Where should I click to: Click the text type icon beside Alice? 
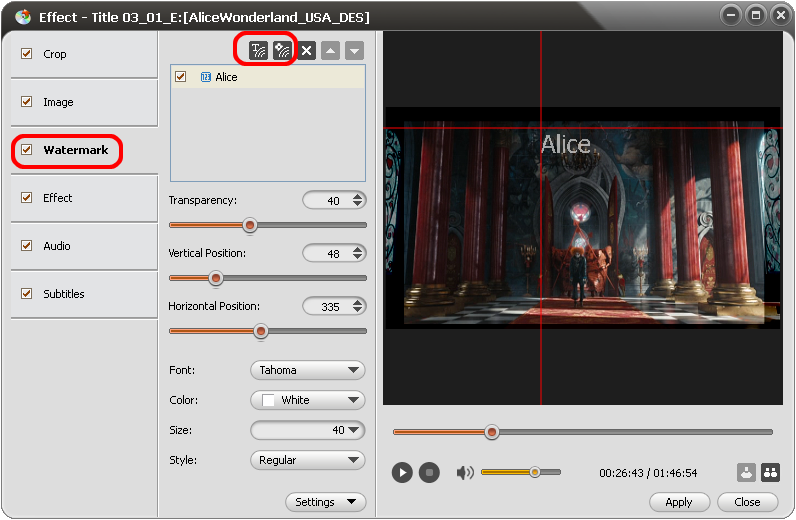click(206, 77)
